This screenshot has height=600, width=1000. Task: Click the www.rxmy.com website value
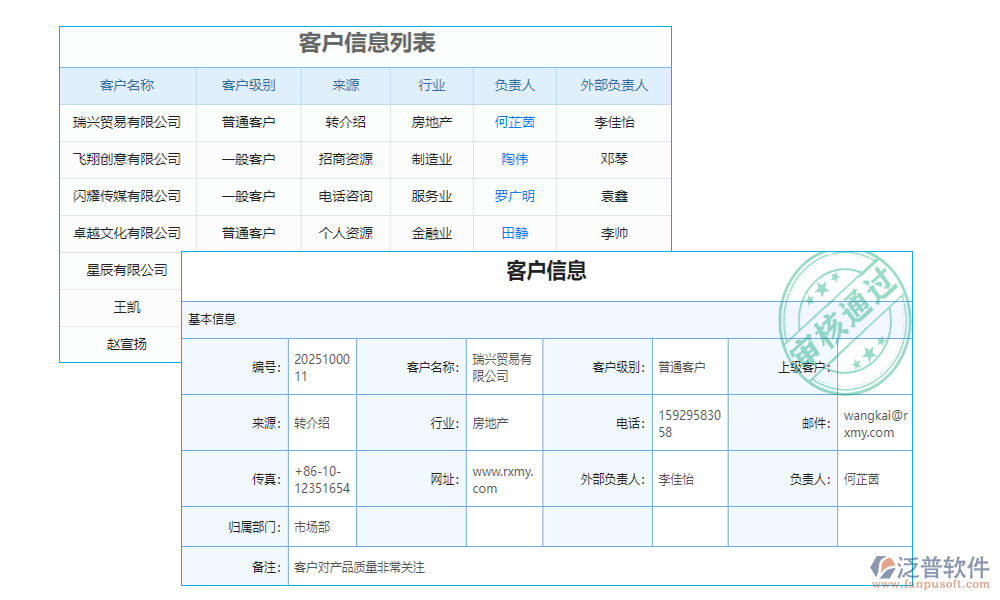[504, 478]
